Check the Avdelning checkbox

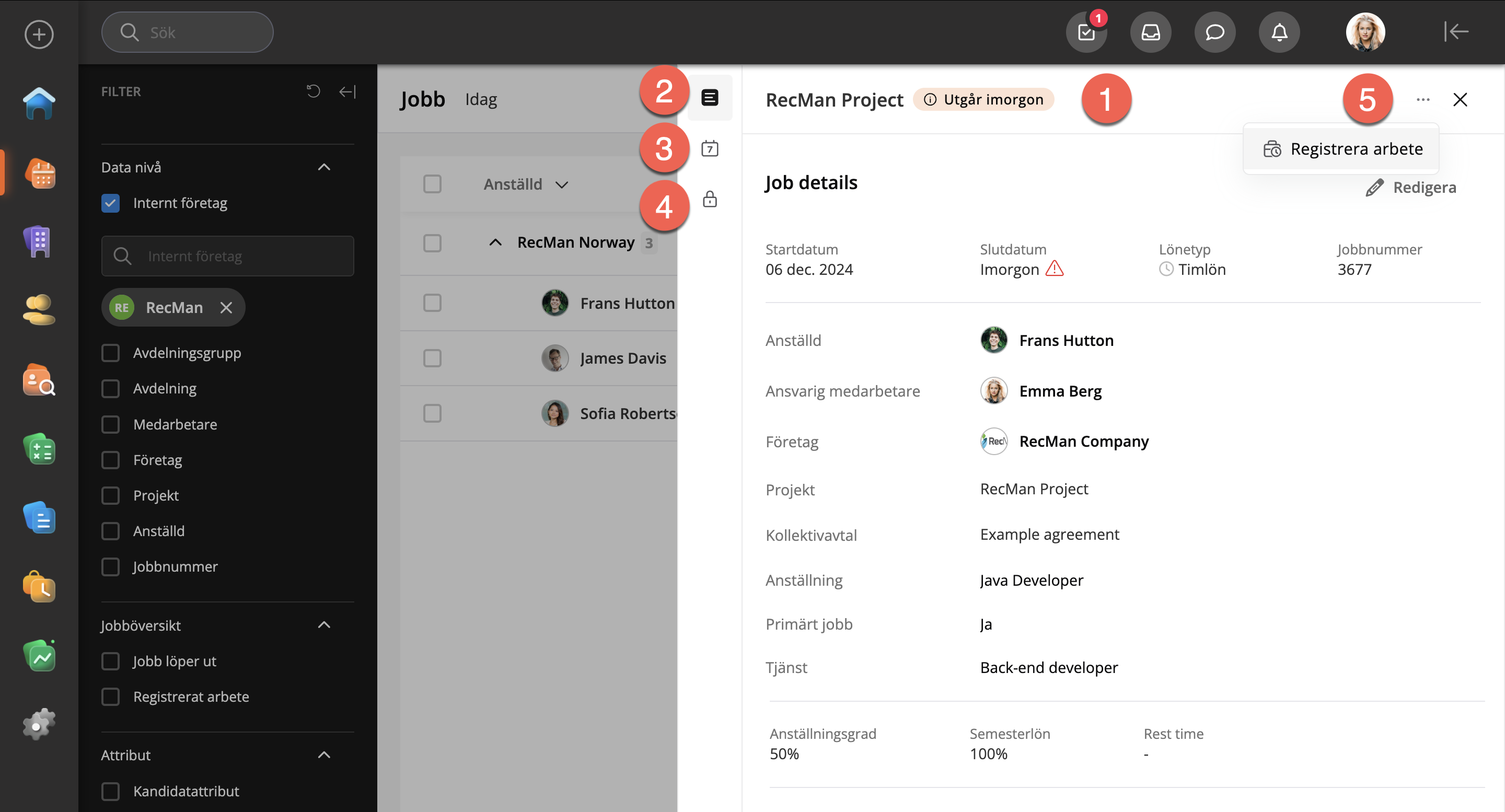(x=110, y=388)
